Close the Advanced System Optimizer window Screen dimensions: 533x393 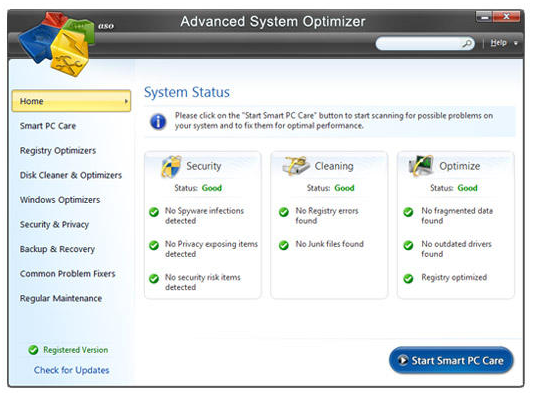(x=506, y=17)
